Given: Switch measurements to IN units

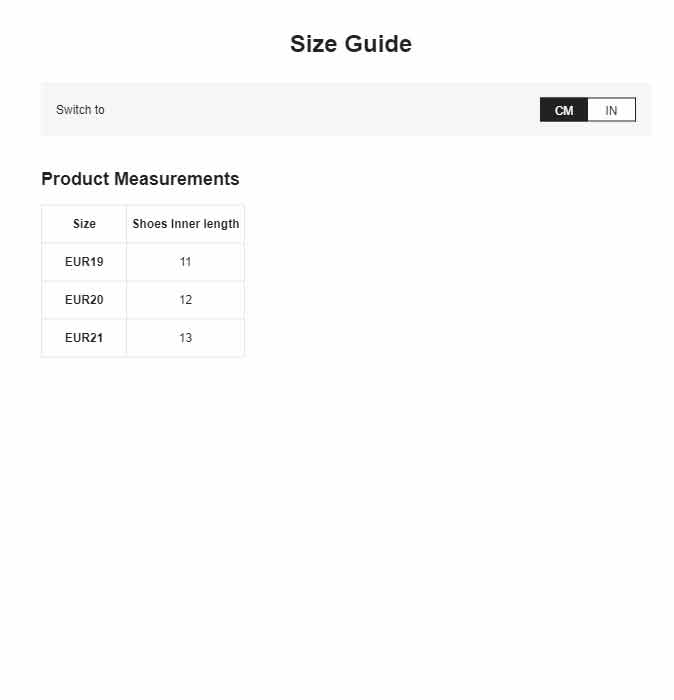Looking at the screenshot, I should [611, 110].
